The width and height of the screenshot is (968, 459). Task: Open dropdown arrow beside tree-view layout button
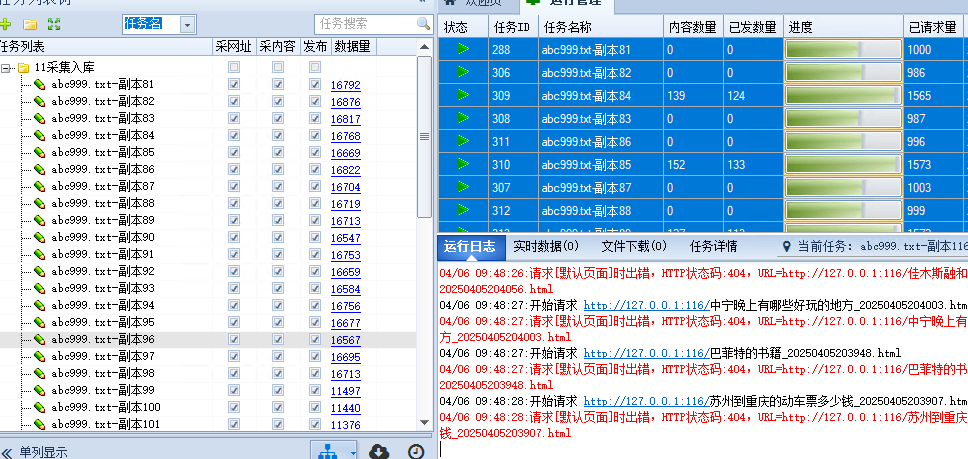pyautogui.click(x=353, y=452)
